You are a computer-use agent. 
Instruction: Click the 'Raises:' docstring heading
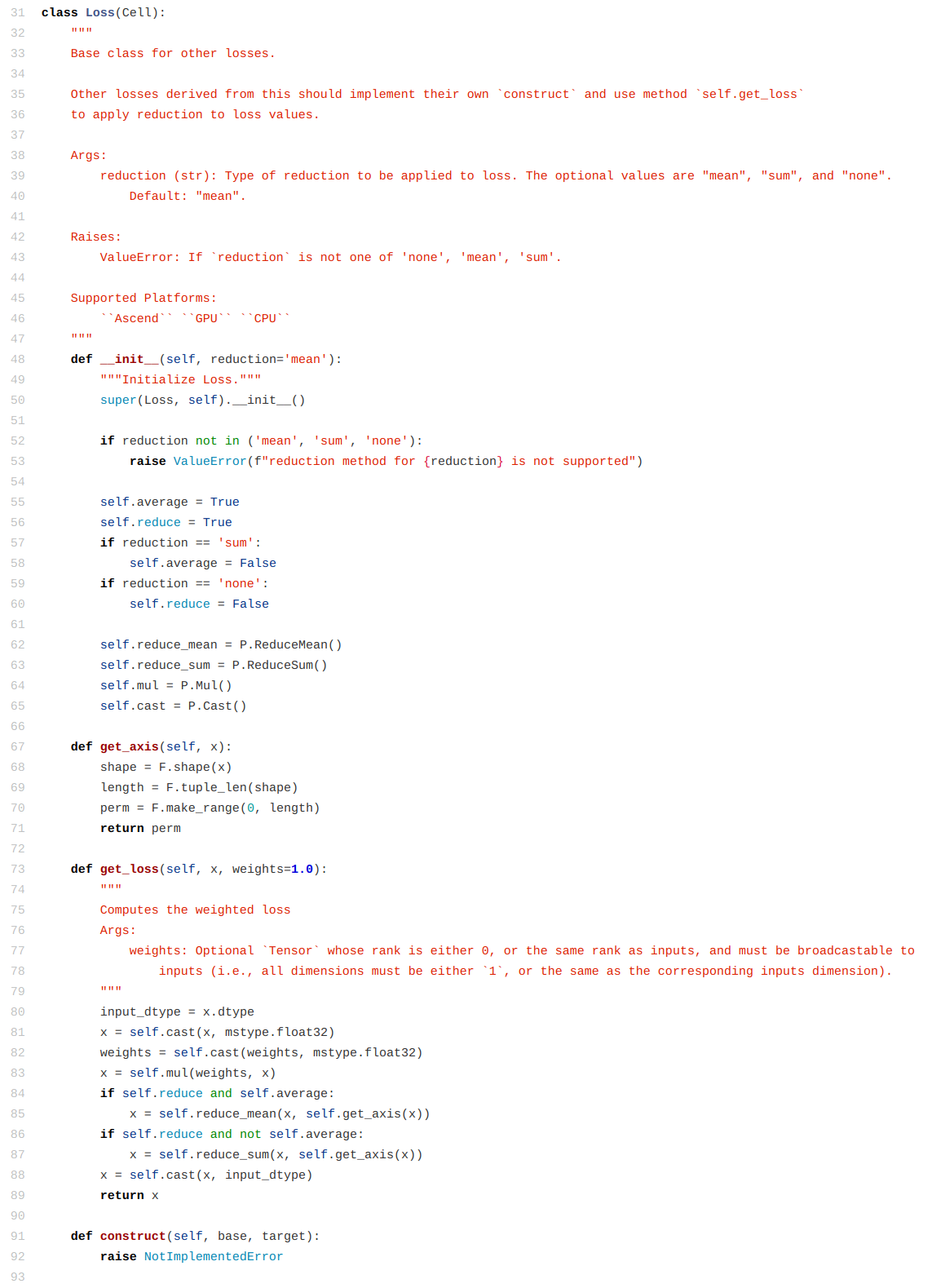click(x=96, y=237)
